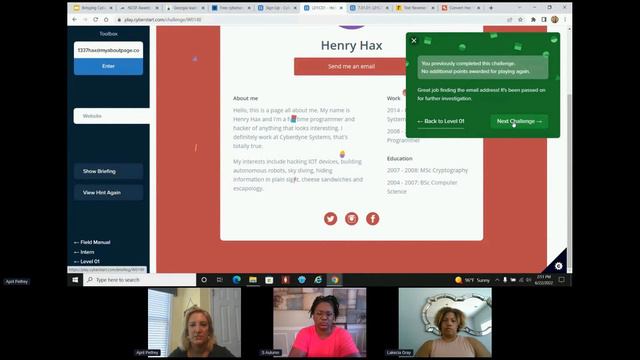Bookmark this page with the star icon
This screenshot has width=640, height=360.
pyautogui.click(x=520, y=20)
